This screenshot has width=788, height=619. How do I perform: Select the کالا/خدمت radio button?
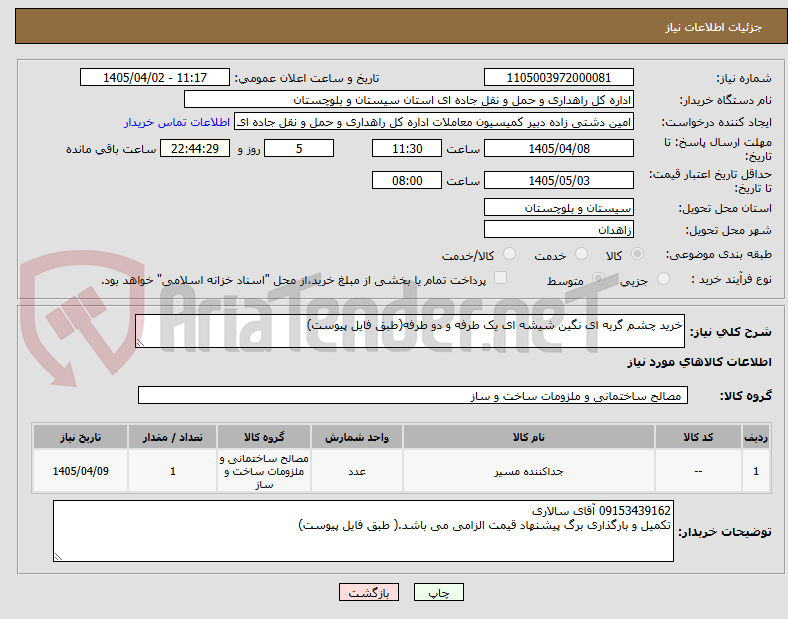pyautogui.click(x=510, y=254)
